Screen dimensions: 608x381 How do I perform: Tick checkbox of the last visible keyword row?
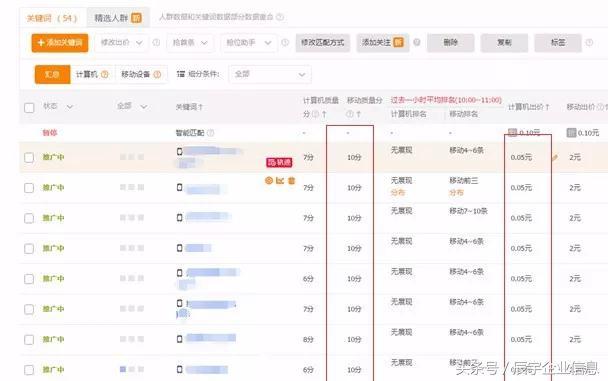pos(29,370)
